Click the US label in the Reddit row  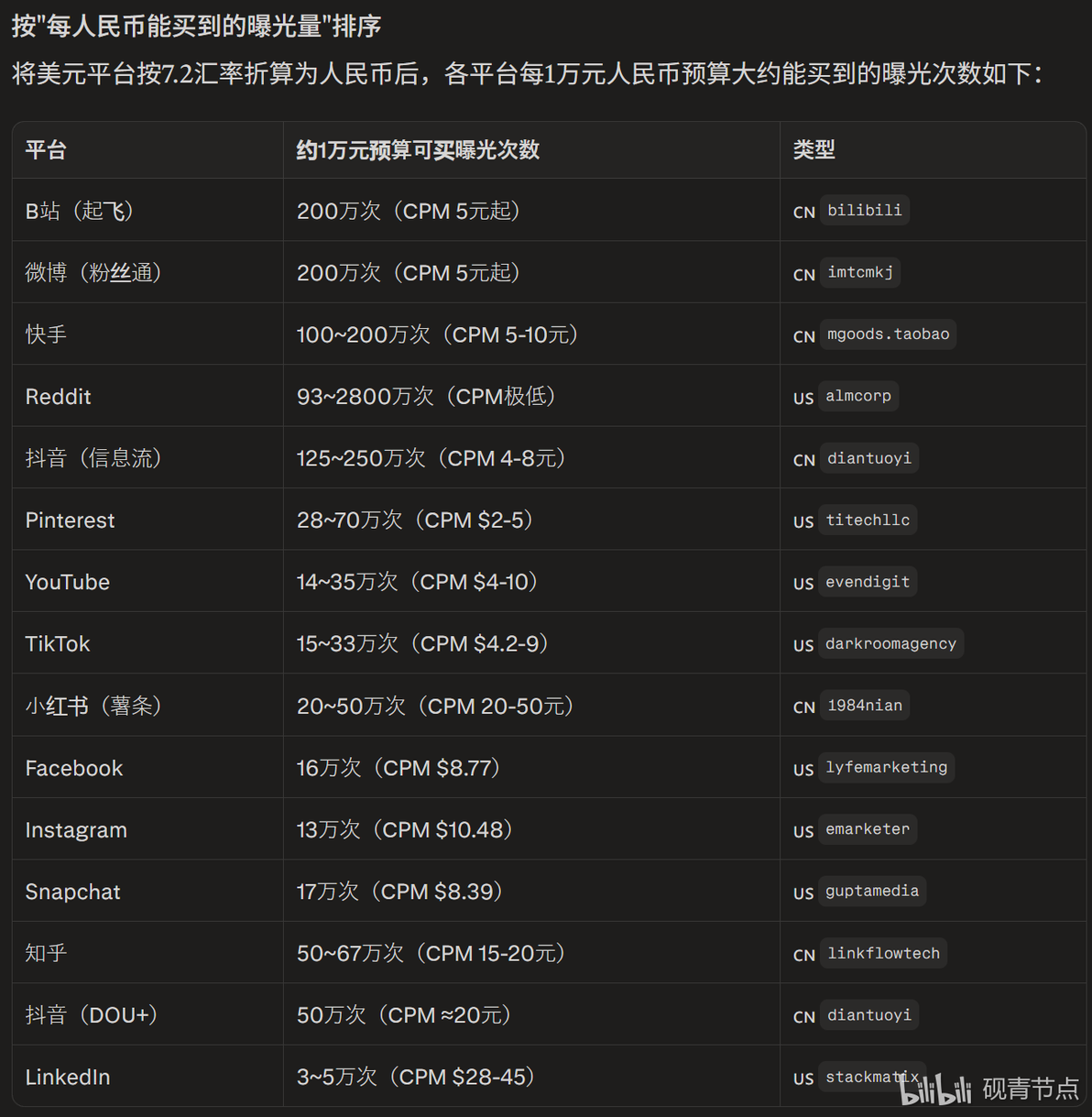pos(803,398)
